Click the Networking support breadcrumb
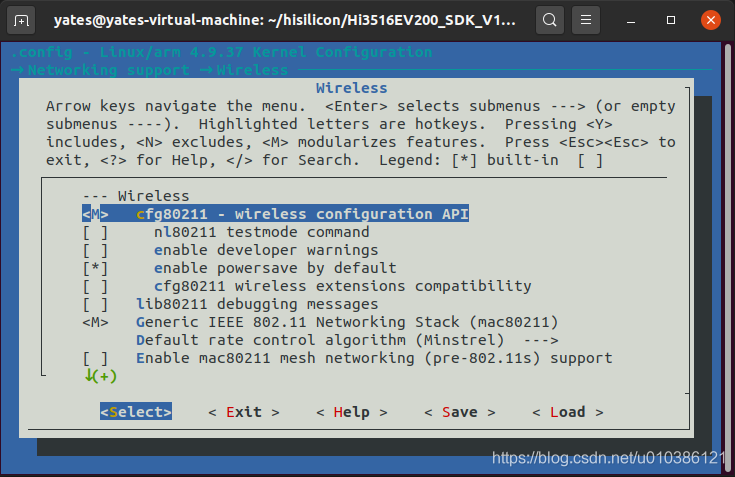Image resolution: width=735 pixels, height=477 pixels. point(108,70)
